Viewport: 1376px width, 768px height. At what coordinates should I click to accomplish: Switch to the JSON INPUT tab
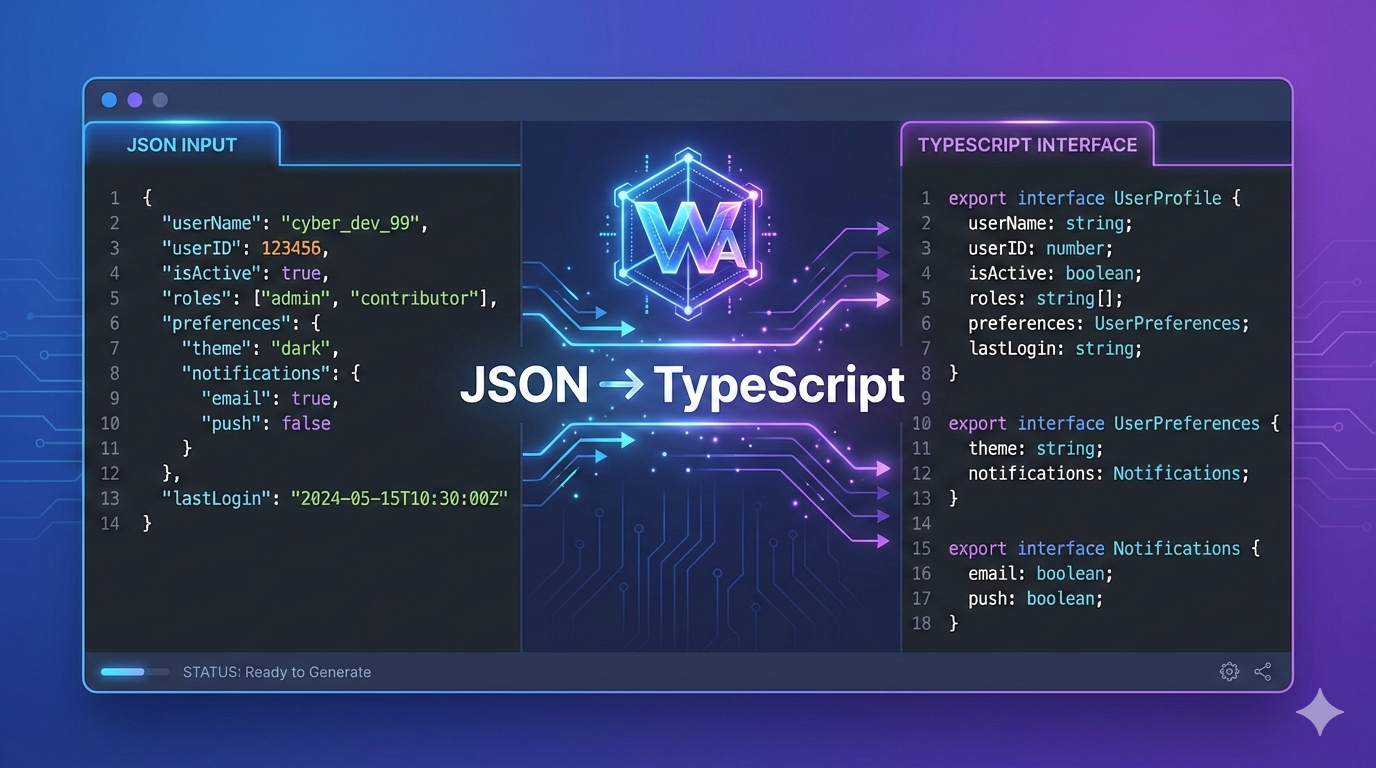(x=182, y=145)
